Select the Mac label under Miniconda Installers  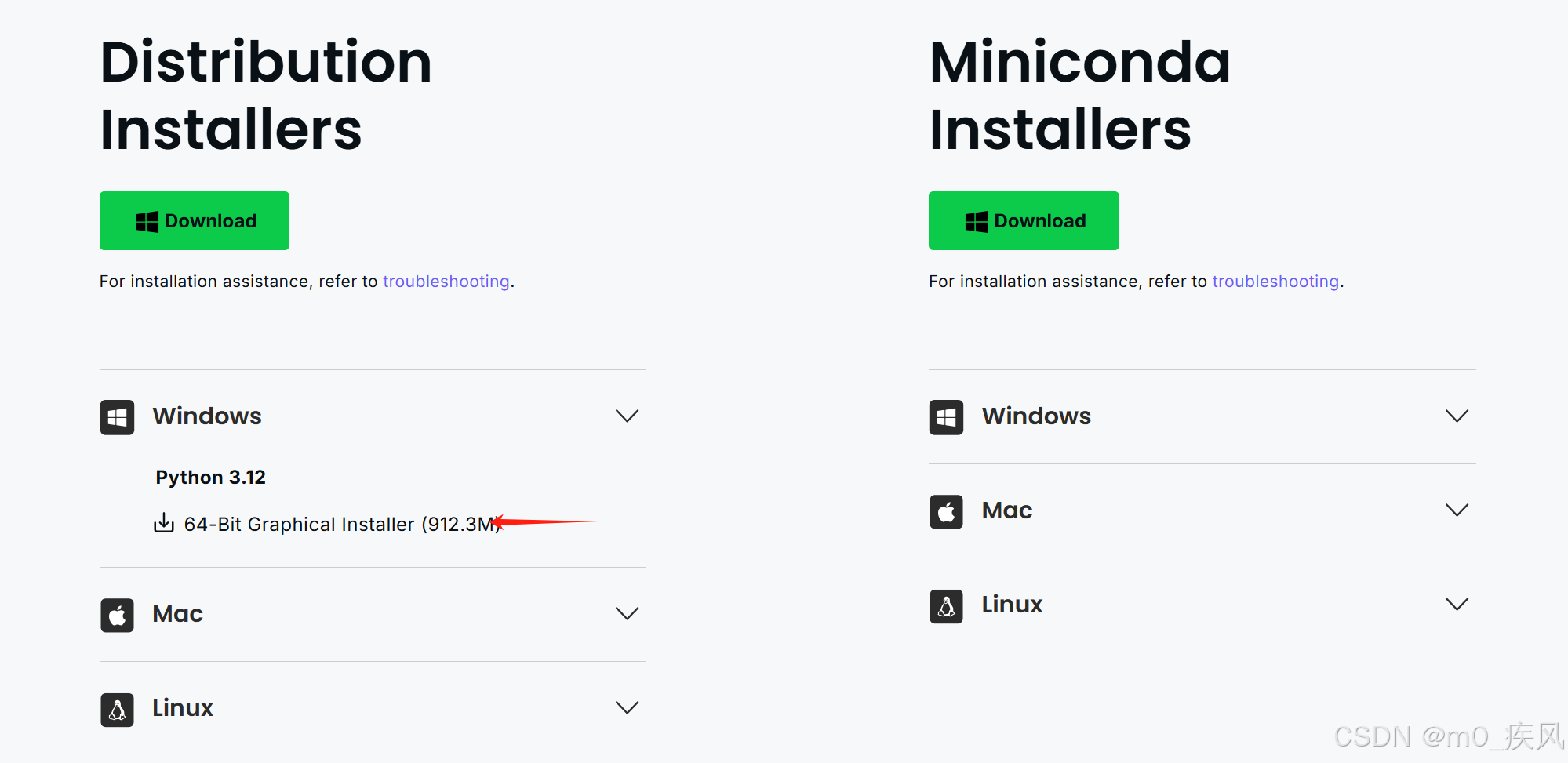(1007, 510)
